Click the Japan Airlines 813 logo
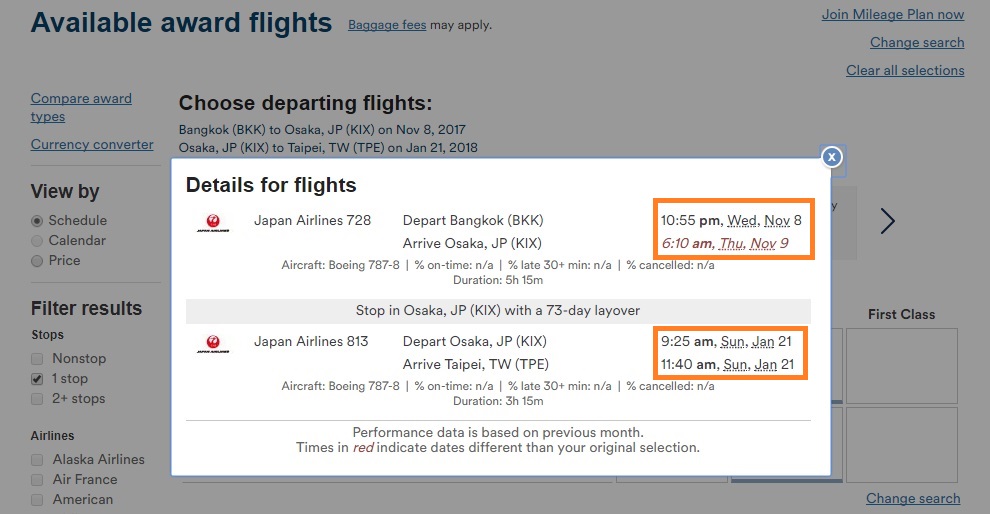This screenshot has height=514, width=990. pos(213,344)
